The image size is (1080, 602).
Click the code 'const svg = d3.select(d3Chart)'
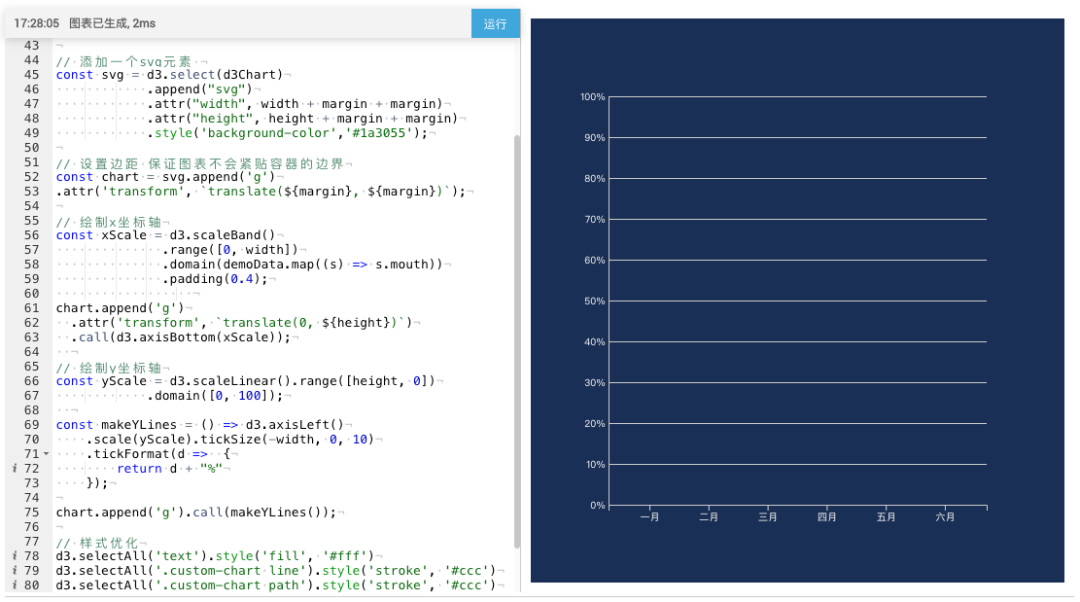coord(169,74)
